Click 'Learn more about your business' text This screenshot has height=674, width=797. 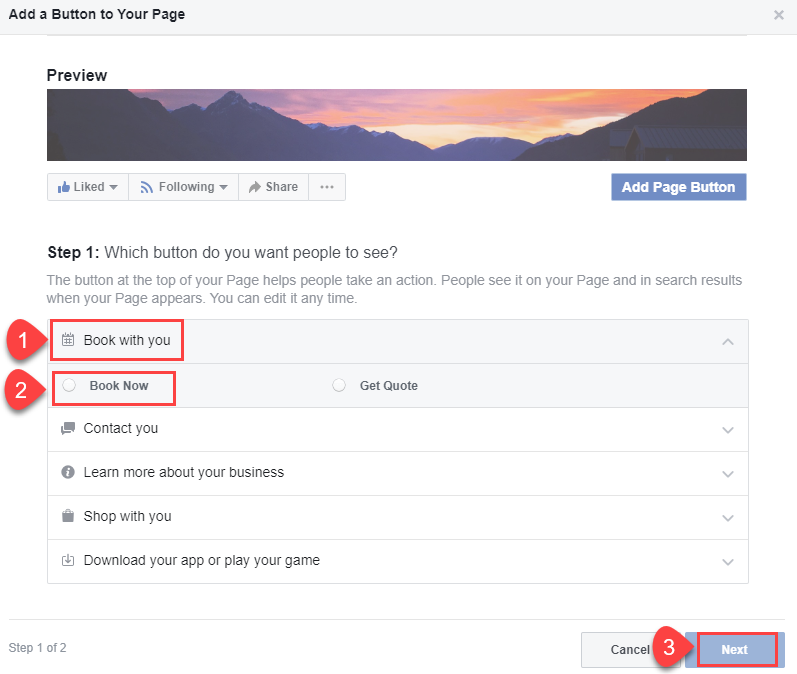(183, 472)
